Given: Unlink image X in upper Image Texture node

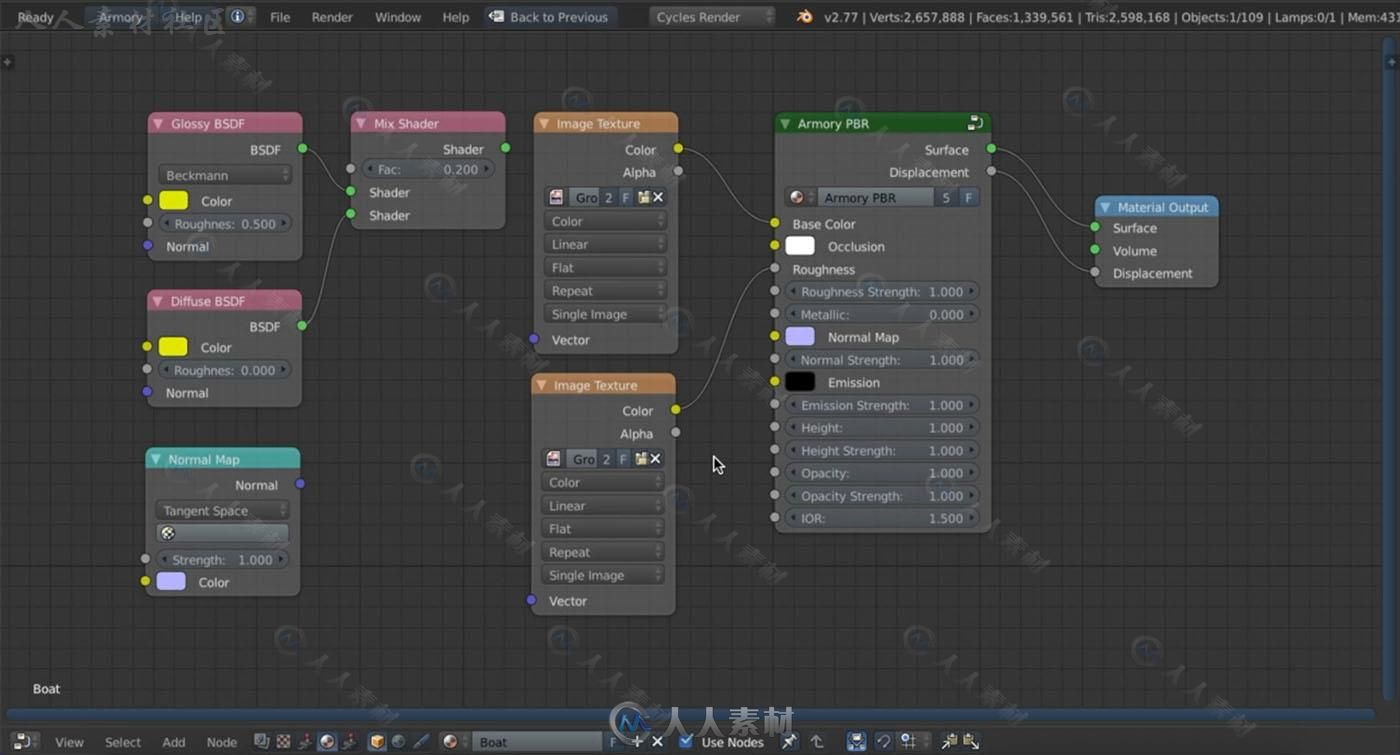Looking at the screenshot, I should click(658, 197).
